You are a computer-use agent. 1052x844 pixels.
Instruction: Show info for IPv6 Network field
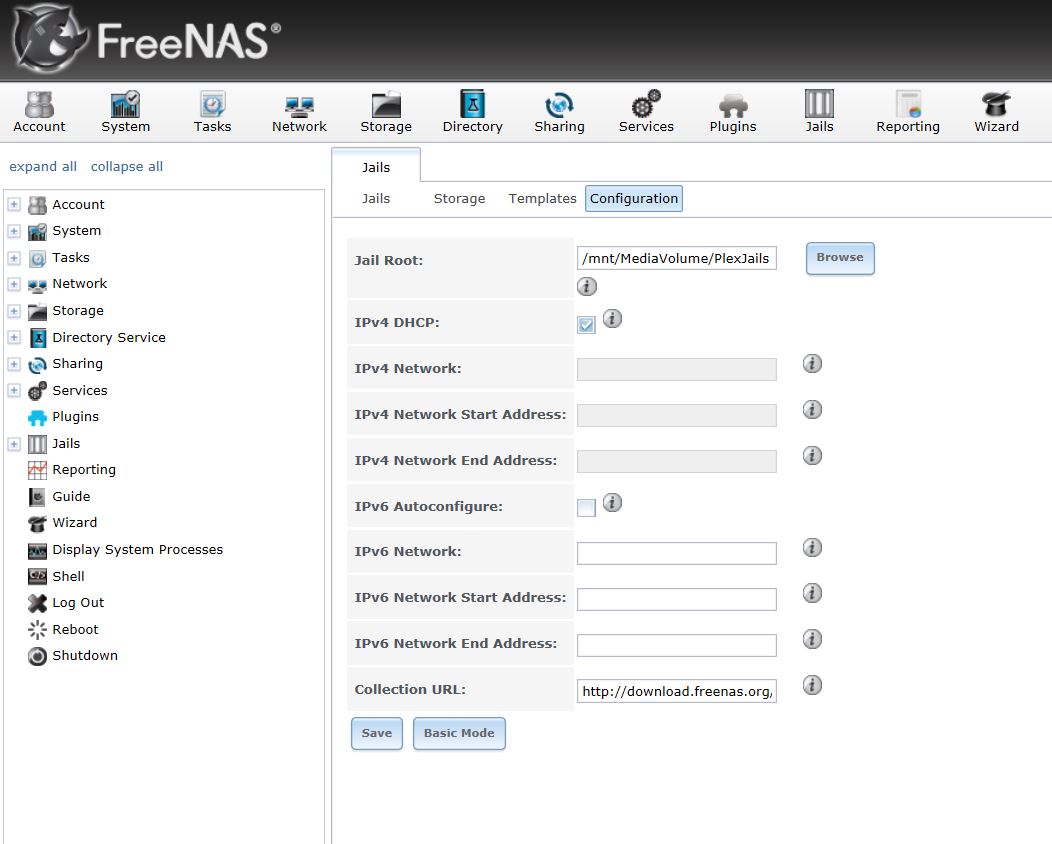(x=812, y=547)
